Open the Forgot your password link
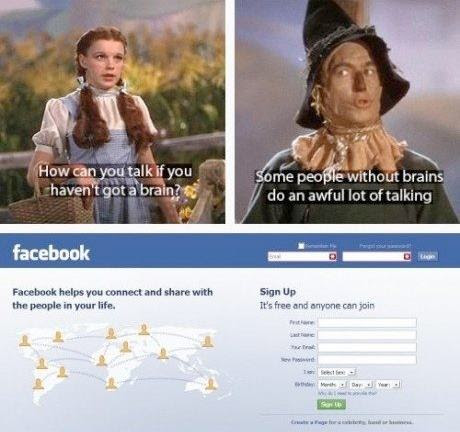 (385, 246)
